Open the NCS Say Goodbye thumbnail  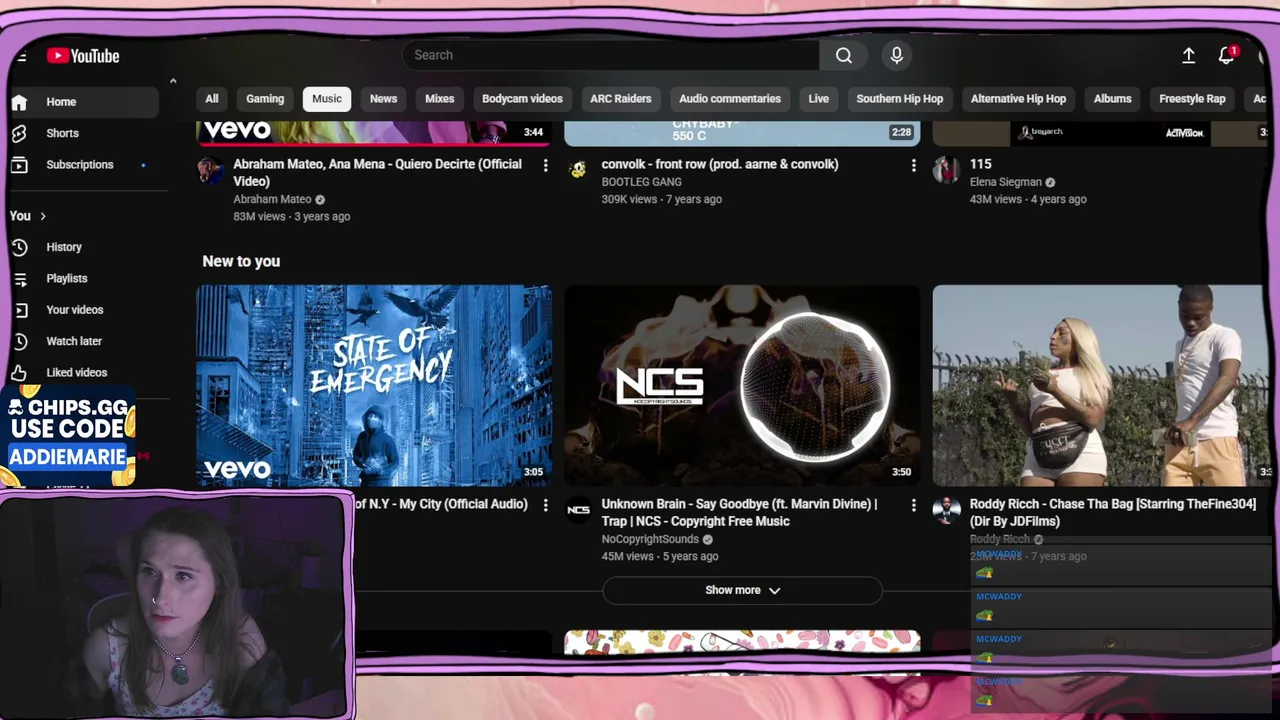(742, 385)
